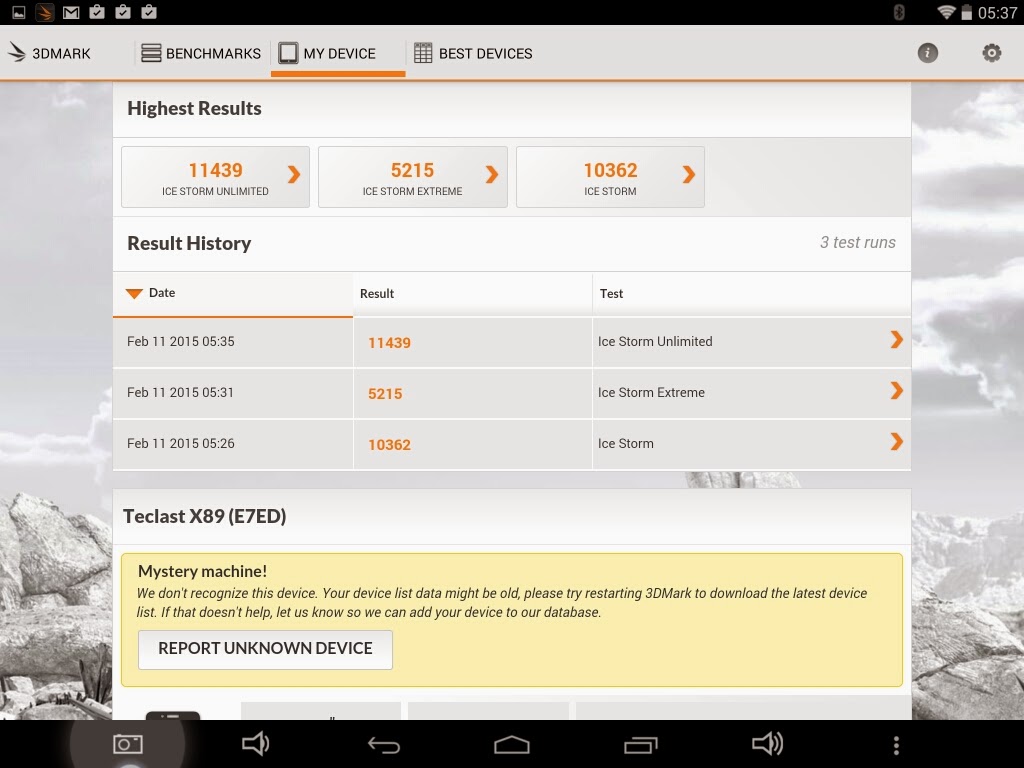Click the 3 test runs label
The width and height of the screenshot is (1024, 768).
857,242
